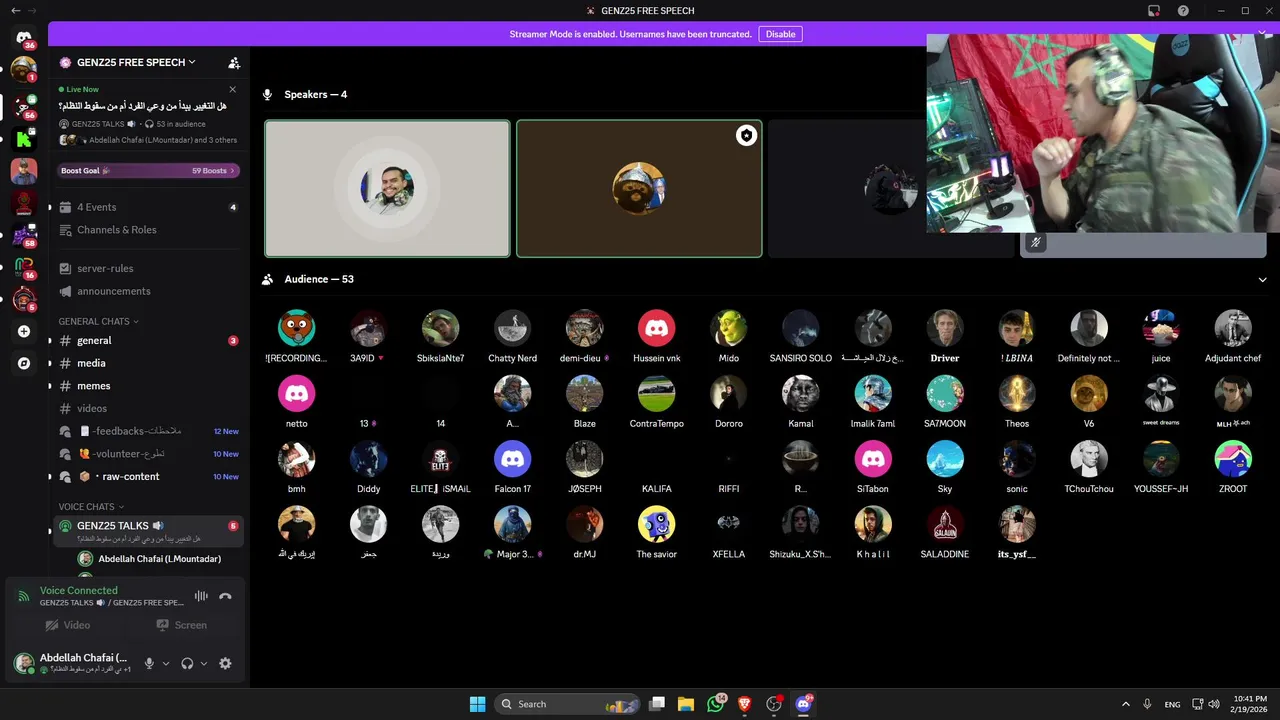Open audience member Adjudant chef avatar
The image size is (1280, 720).
(x=1233, y=328)
